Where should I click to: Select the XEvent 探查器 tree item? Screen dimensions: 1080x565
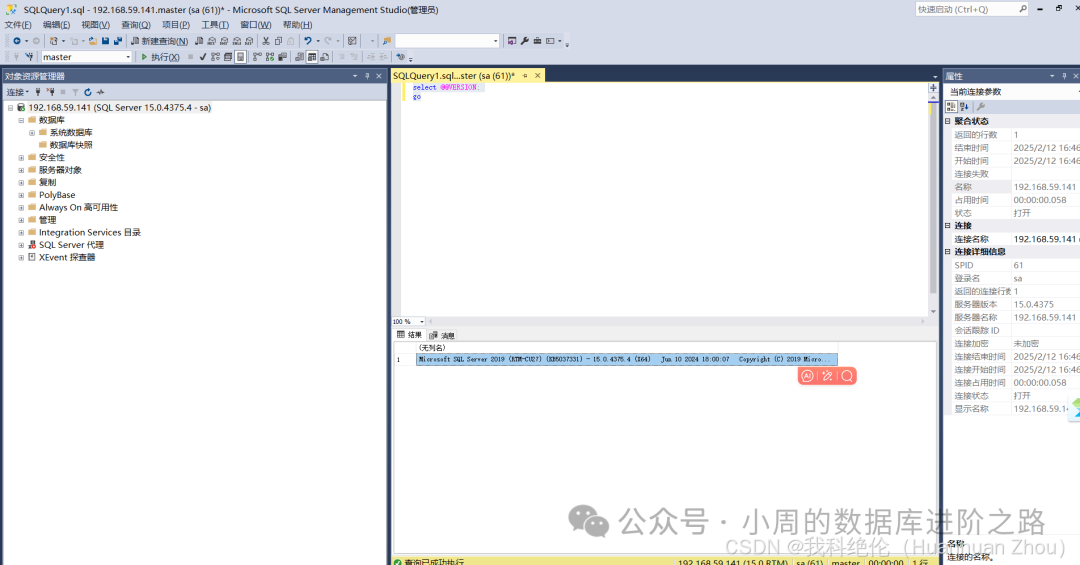pos(67,258)
